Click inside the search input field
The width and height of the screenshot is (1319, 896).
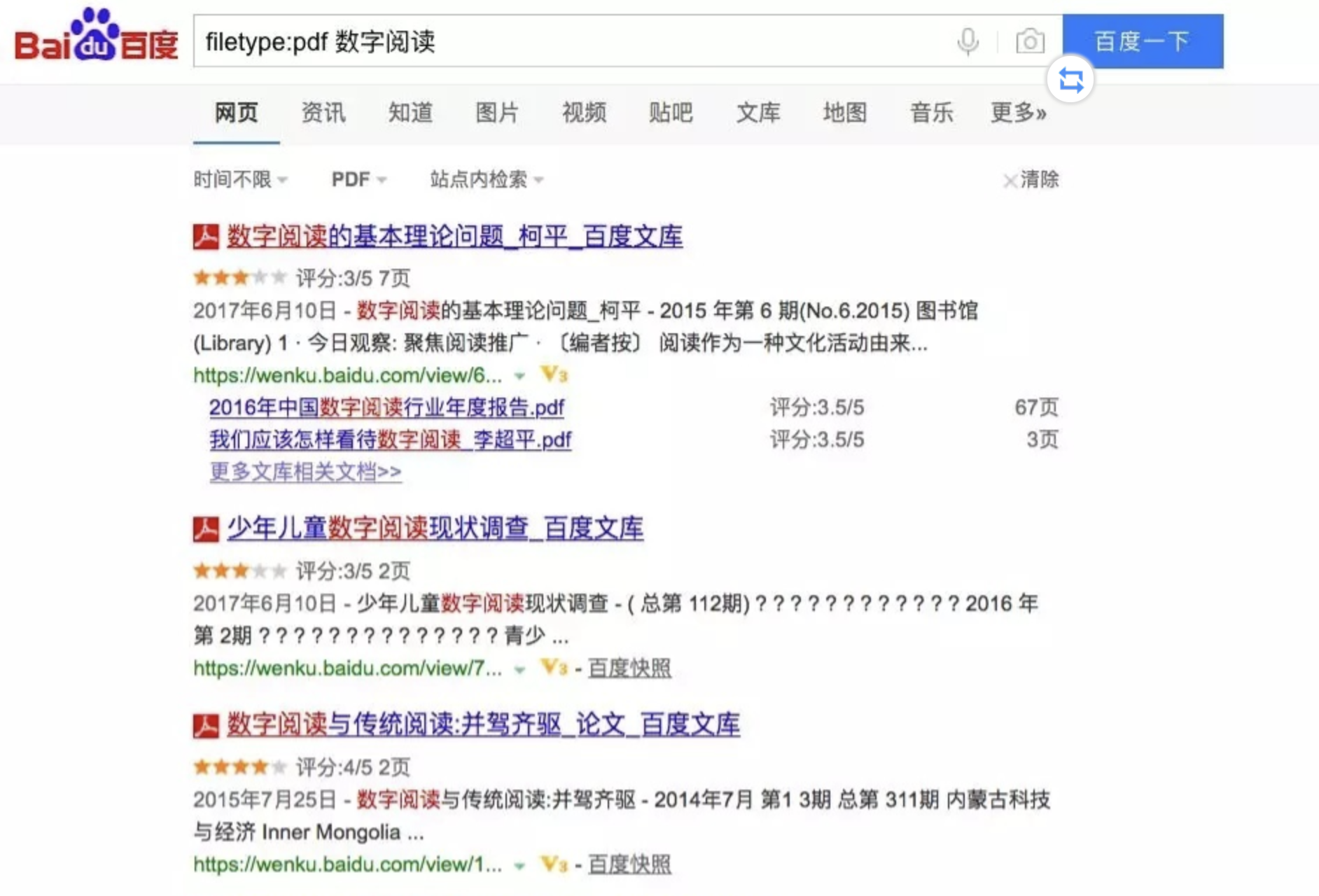(560, 42)
